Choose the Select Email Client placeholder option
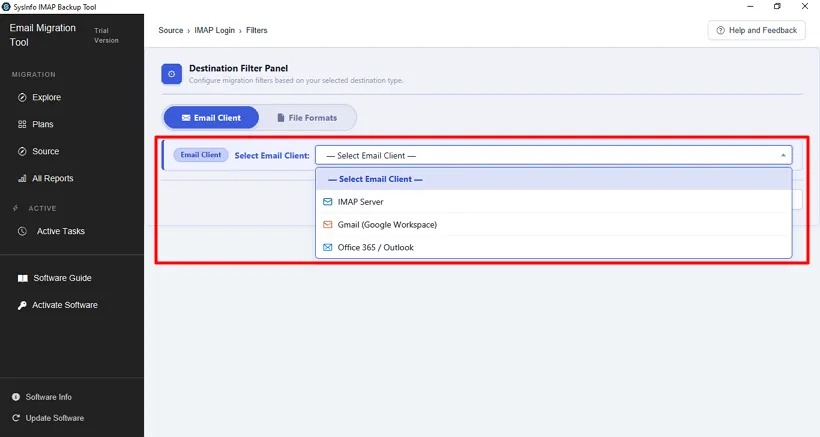The image size is (820, 437). 553,179
